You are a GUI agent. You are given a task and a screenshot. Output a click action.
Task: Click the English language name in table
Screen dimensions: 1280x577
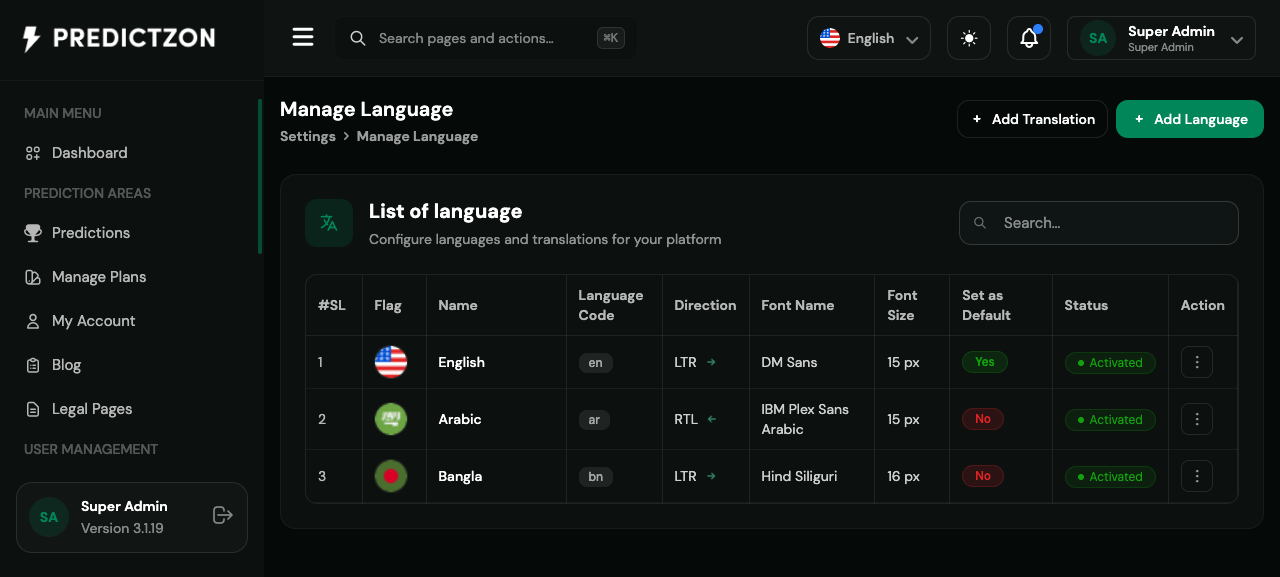point(461,362)
